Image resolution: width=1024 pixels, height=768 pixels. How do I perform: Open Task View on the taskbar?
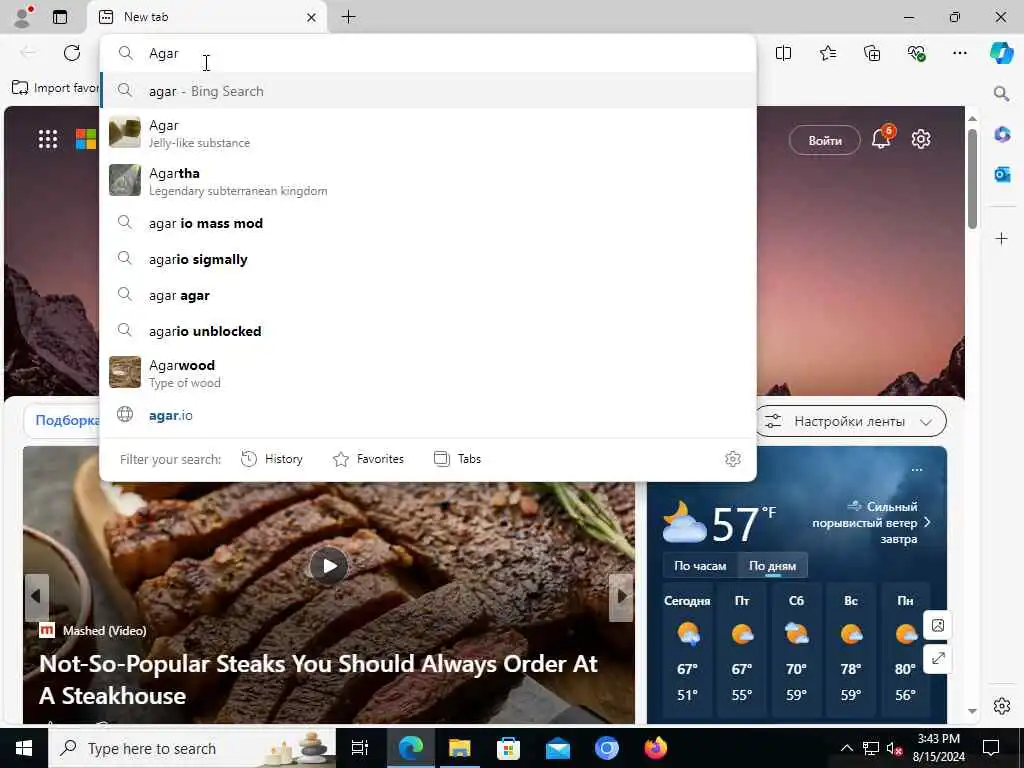(x=360, y=748)
